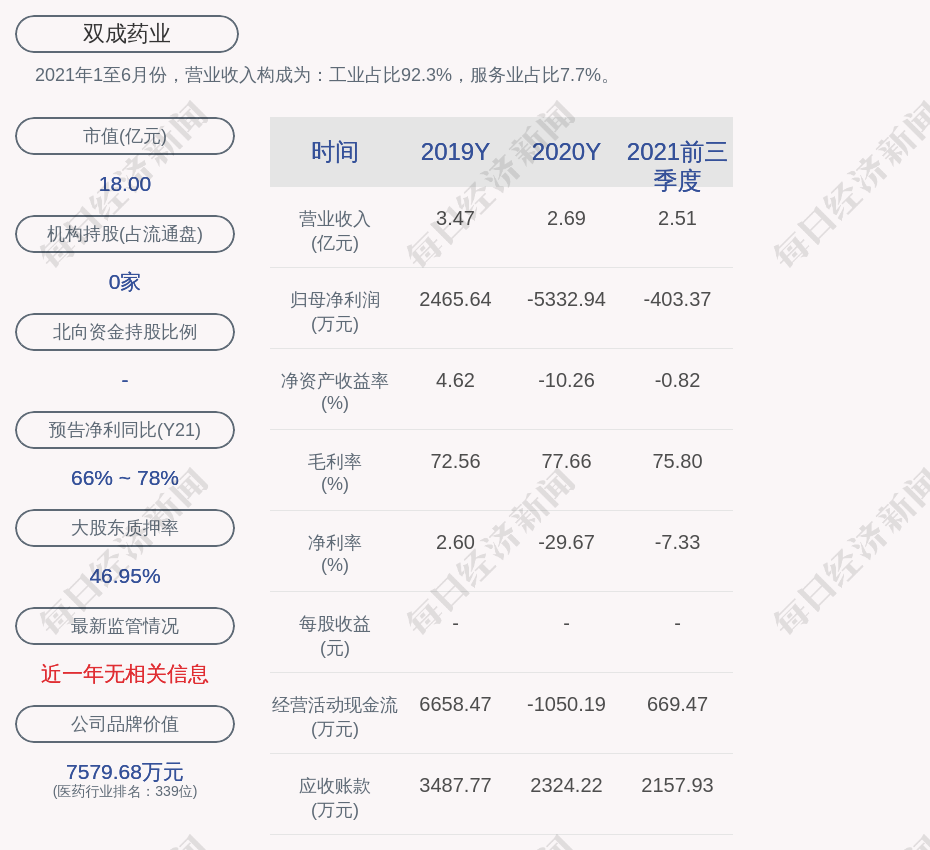Click the 毛利率(%) row label
The image size is (930, 850).
pyautogui.click(x=335, y=473)
